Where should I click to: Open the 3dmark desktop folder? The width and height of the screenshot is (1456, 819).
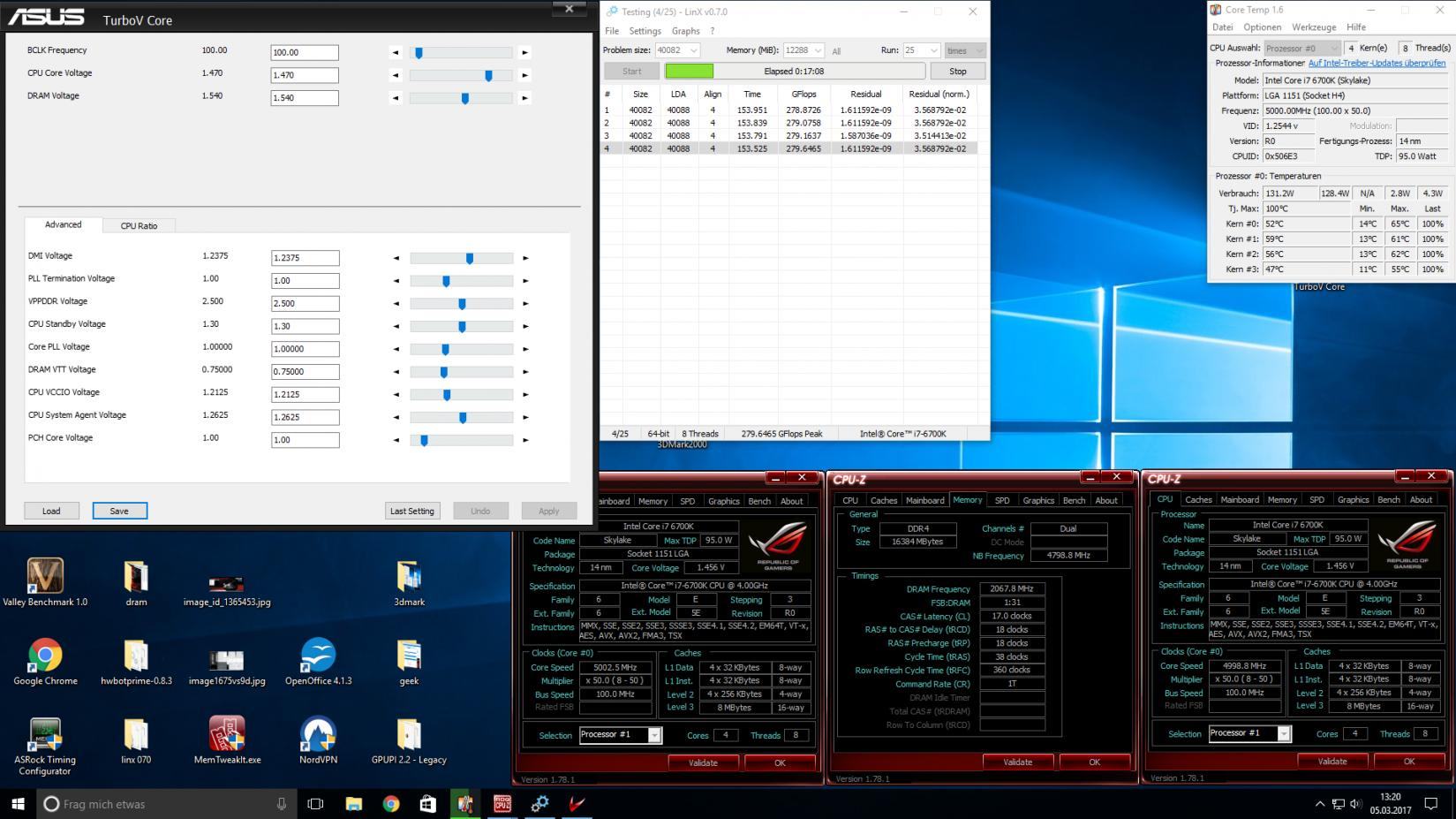(409, 581)
